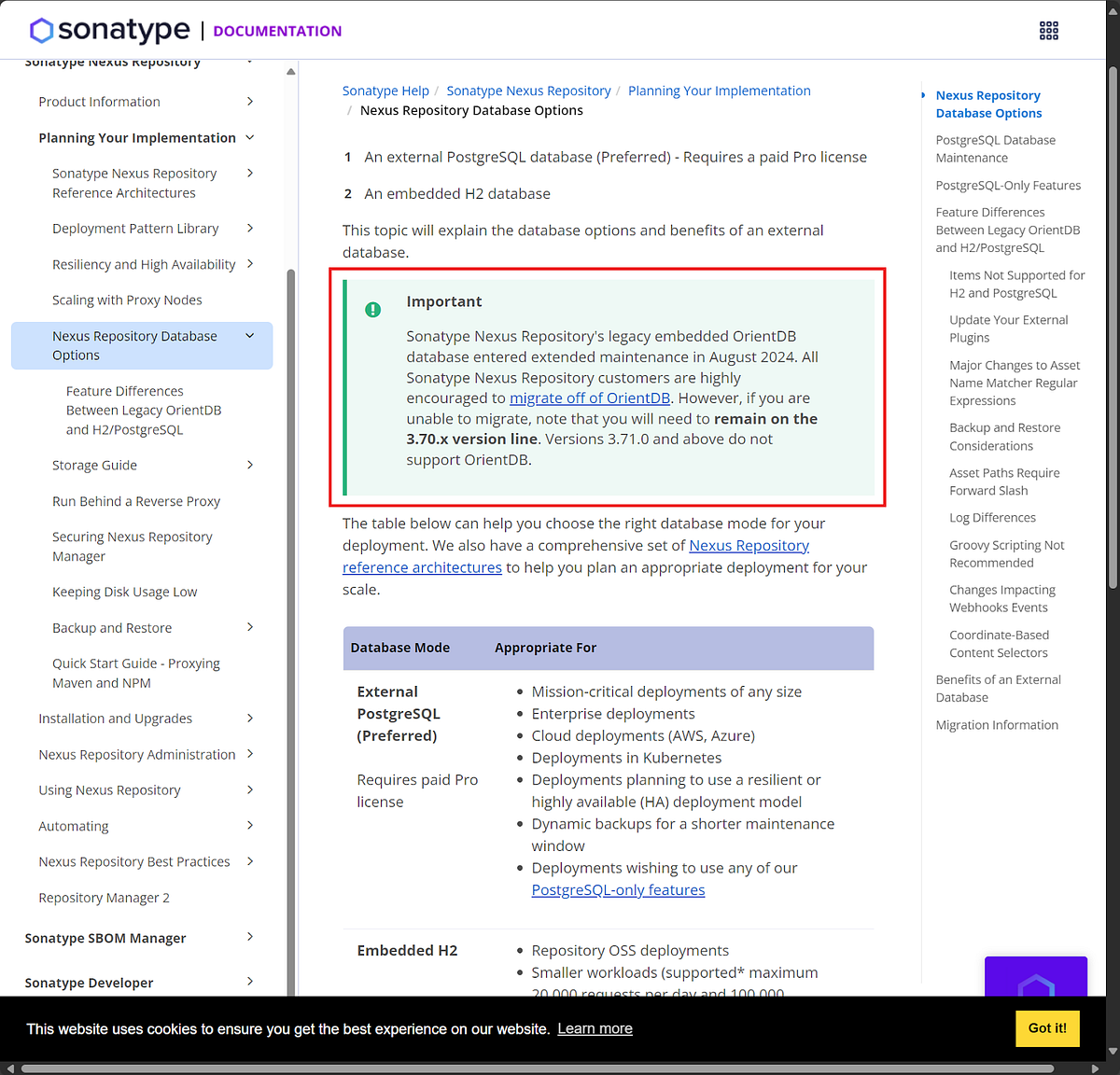Collapse Nexus Repository Database Options chevron
Viewport: 1120px width, 1075px height.
tap(250, 336)
